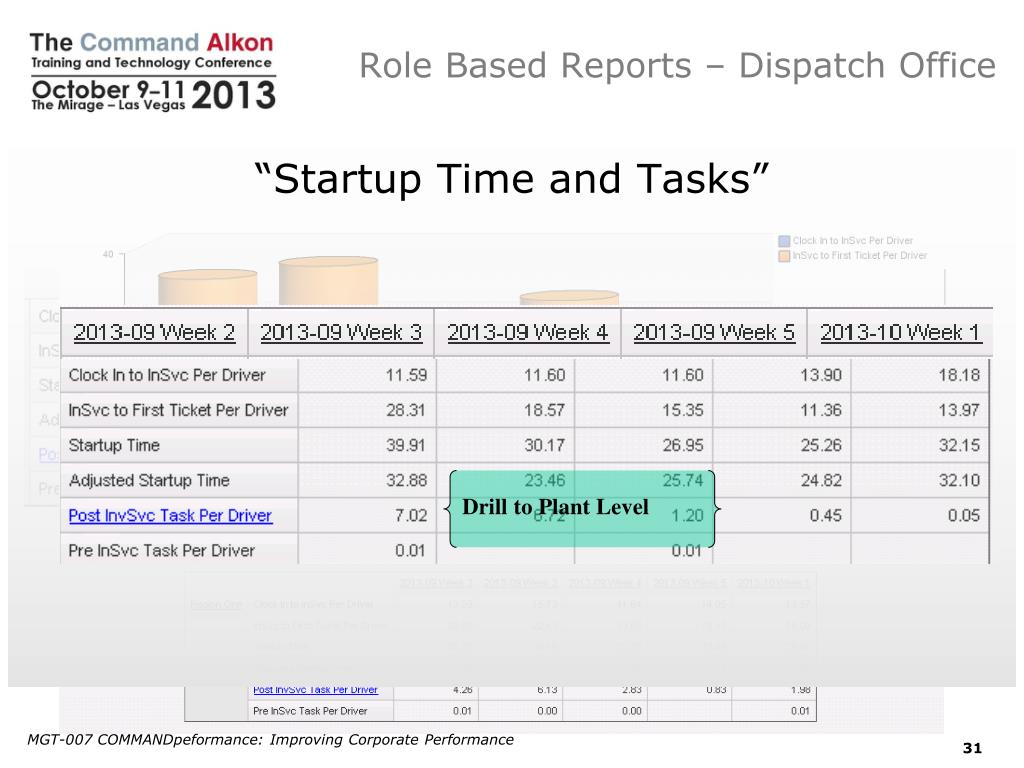The image size is (1024, 768).
Task: Drill into Post InvSvc Task Per Driver link
Action: click(x=170, y=515)
